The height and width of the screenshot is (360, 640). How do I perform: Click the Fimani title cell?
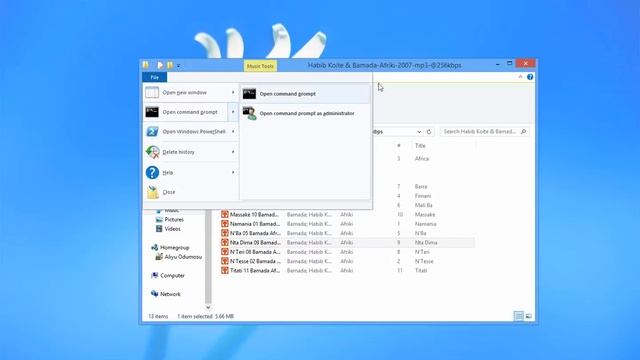[422, 196]
